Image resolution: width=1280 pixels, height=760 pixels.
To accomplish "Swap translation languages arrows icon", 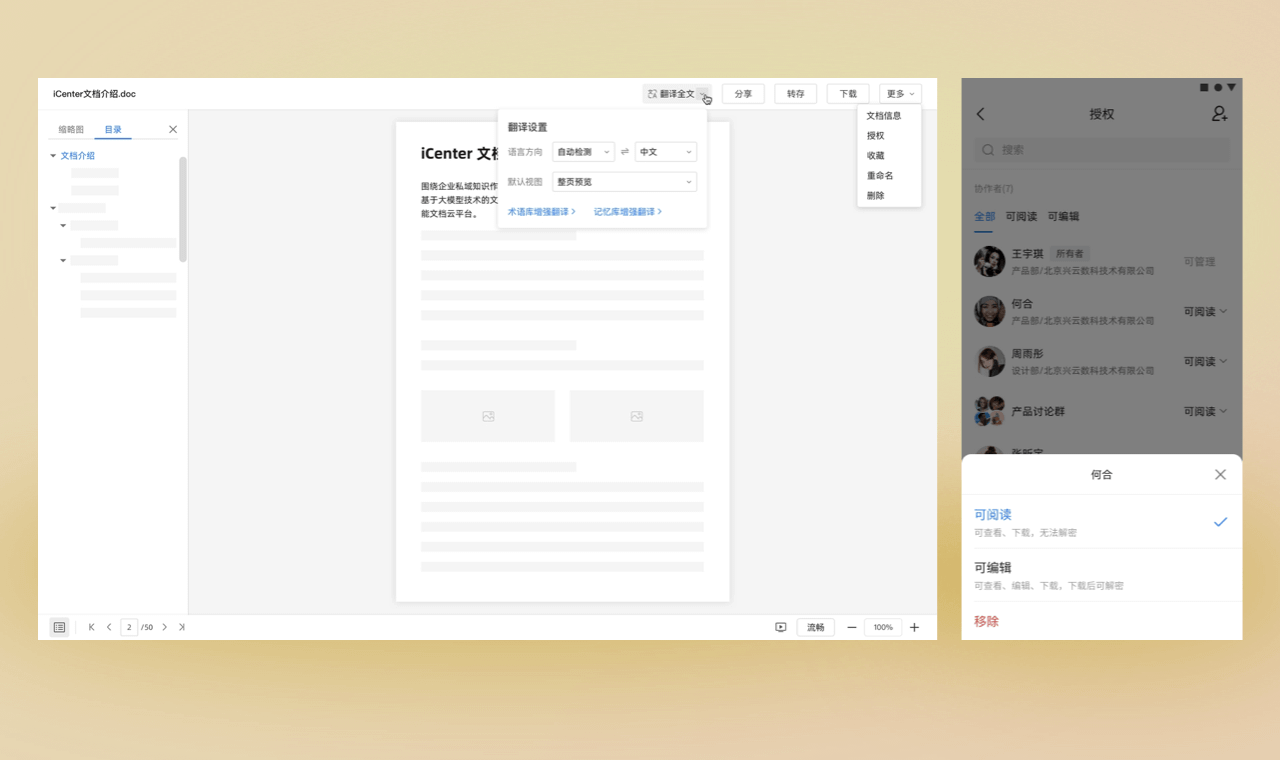I will [x=625, y=152].
